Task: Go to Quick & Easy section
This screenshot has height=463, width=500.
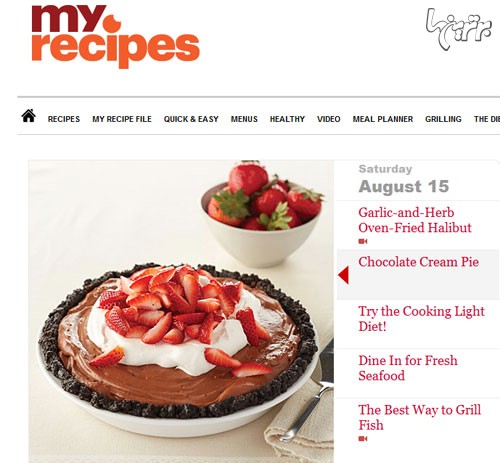Action: pyautogui.click(x=191, y=119)
